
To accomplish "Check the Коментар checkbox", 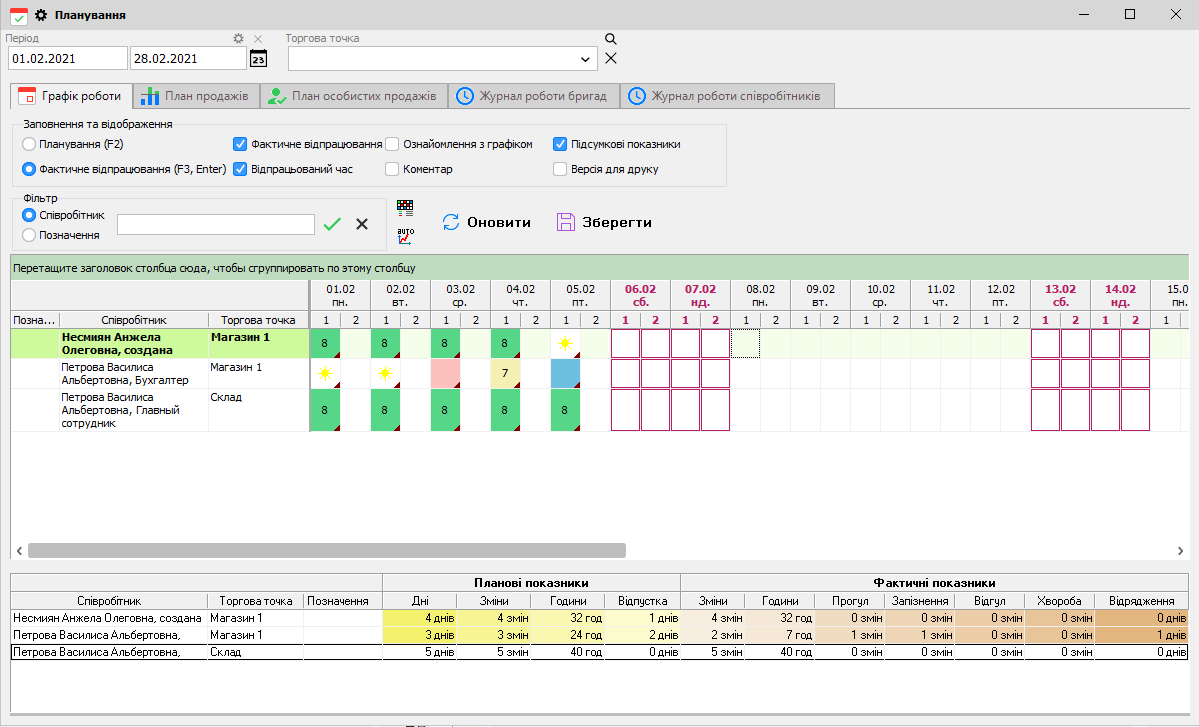I will [x=393, y=169].
